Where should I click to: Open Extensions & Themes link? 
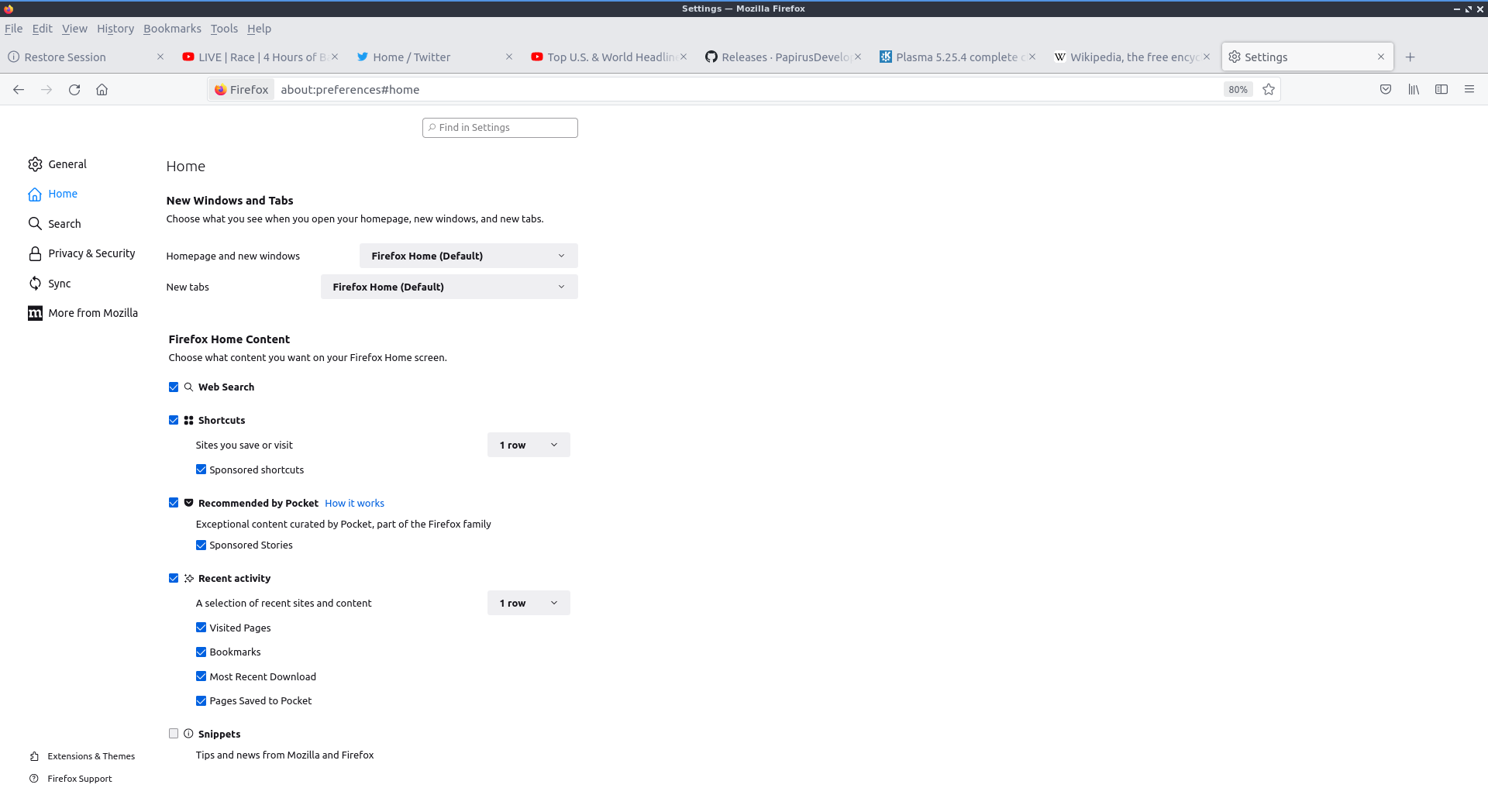click(91, 756)
